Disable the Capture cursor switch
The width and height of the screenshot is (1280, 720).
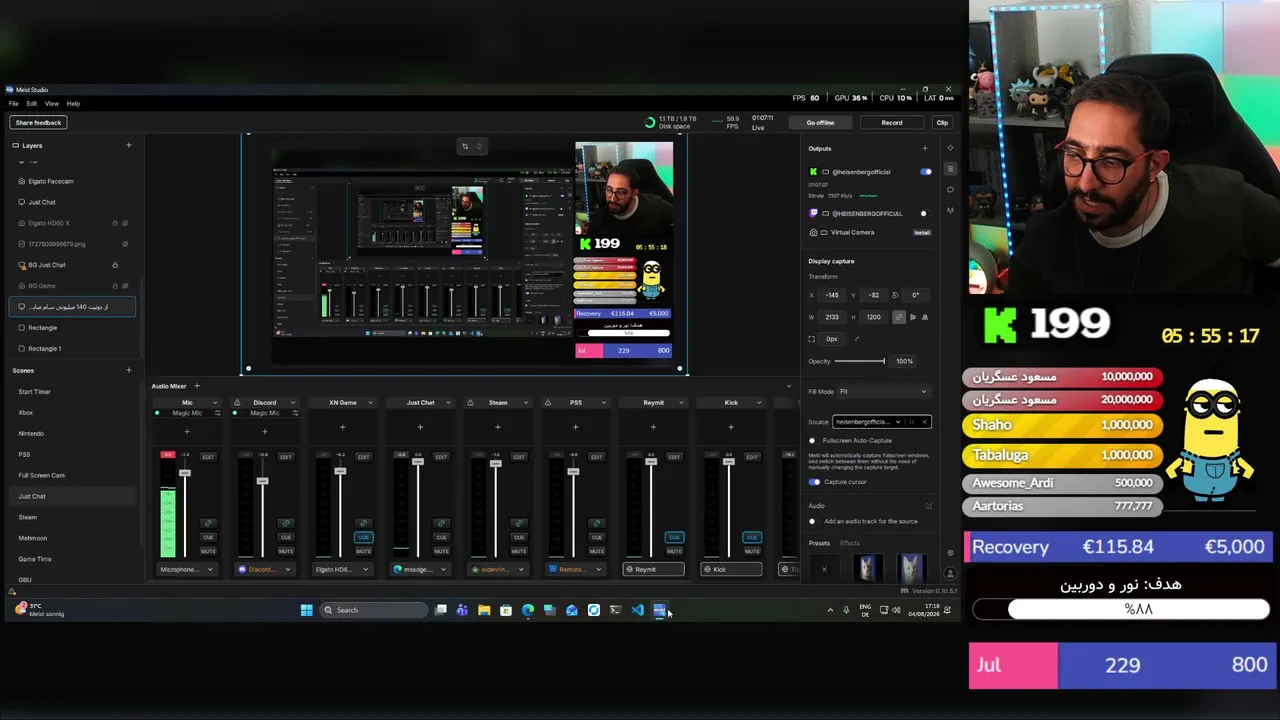click(x=814, y=482)
